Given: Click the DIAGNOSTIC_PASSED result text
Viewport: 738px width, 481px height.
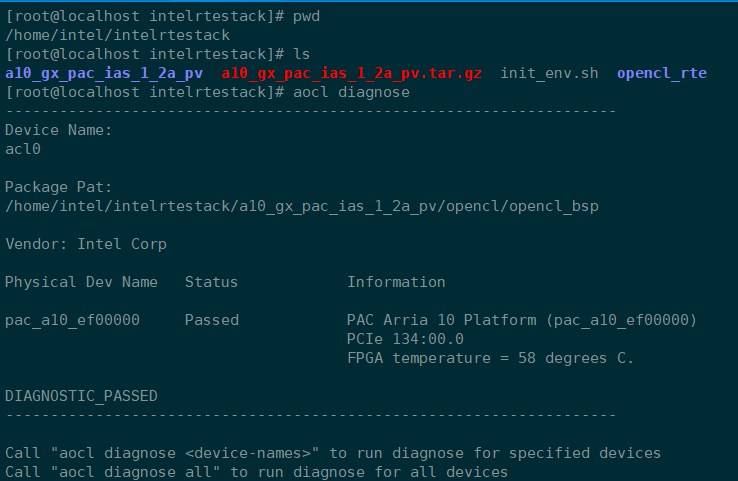Looking at the screenshot, I should (x=81, y=396).
